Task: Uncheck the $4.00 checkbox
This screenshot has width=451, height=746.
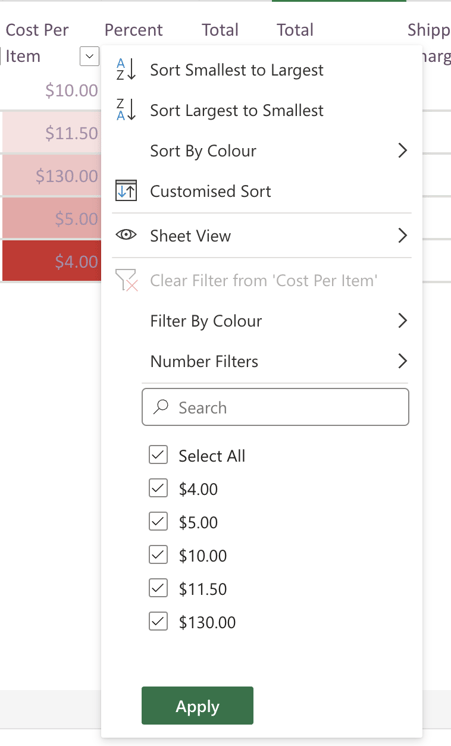Action: [158, 488]
